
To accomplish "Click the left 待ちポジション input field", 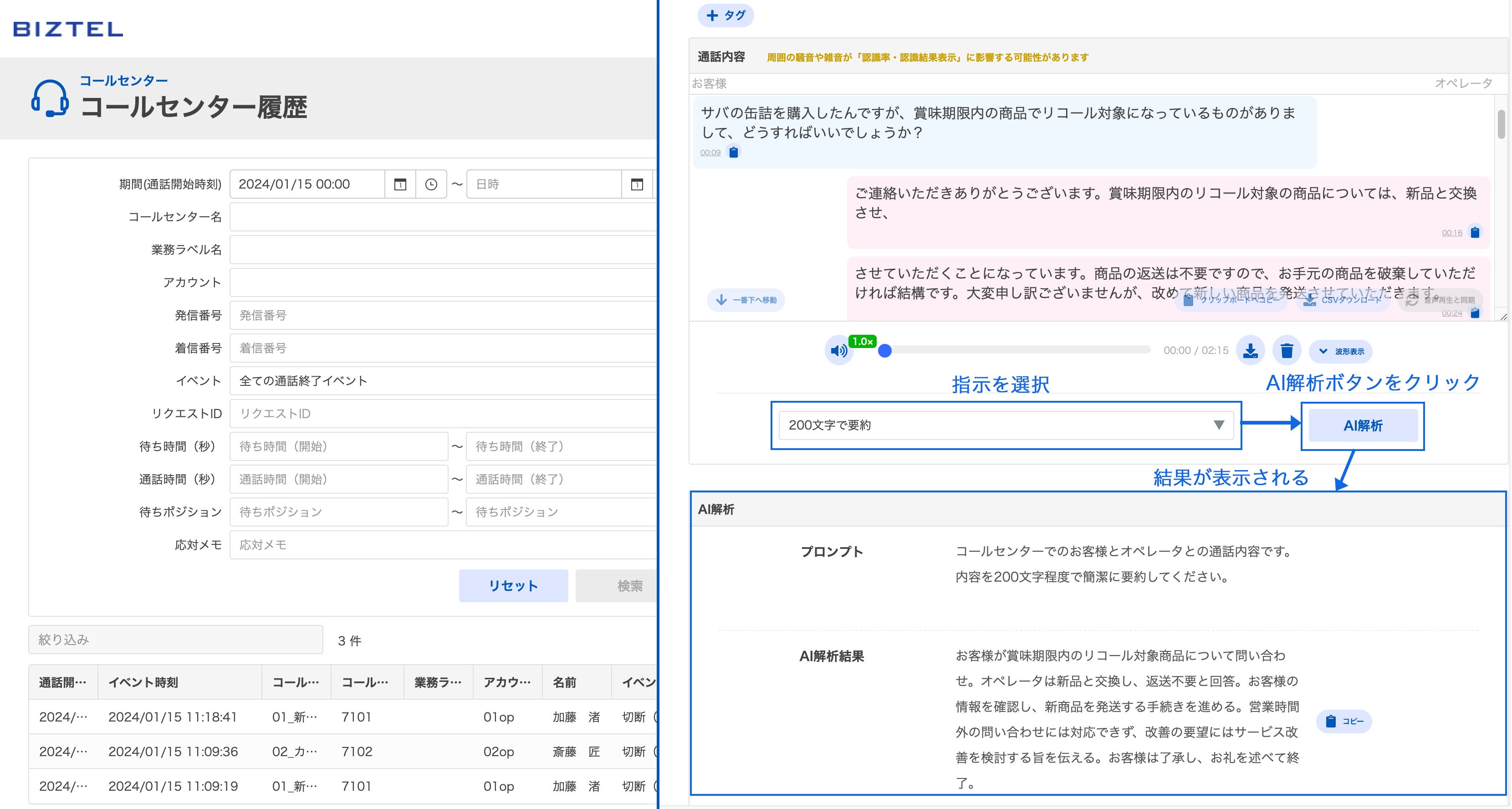I will point(339,512).
